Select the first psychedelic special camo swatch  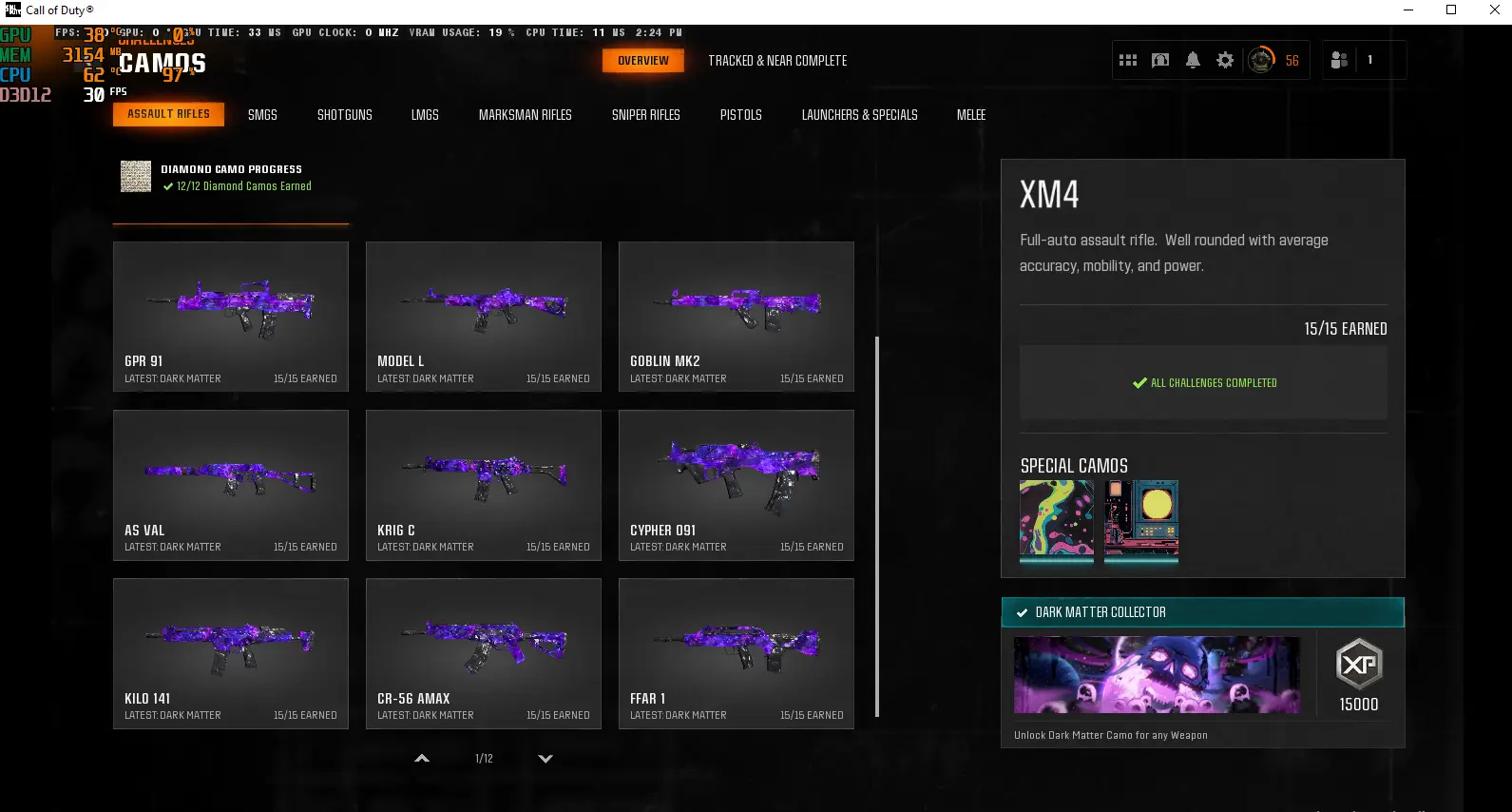[x=1056, y=518]
